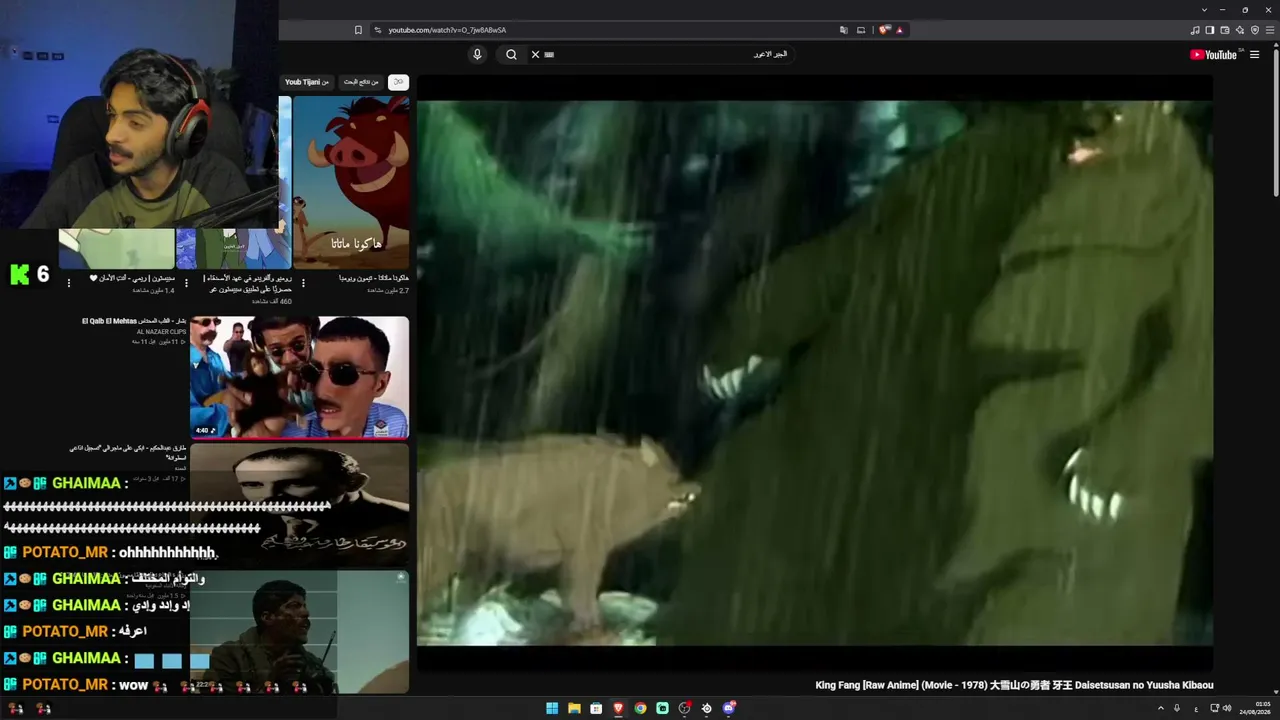
Task: Click the microphone icon in system tray
Action: (x=1177, y=708)
